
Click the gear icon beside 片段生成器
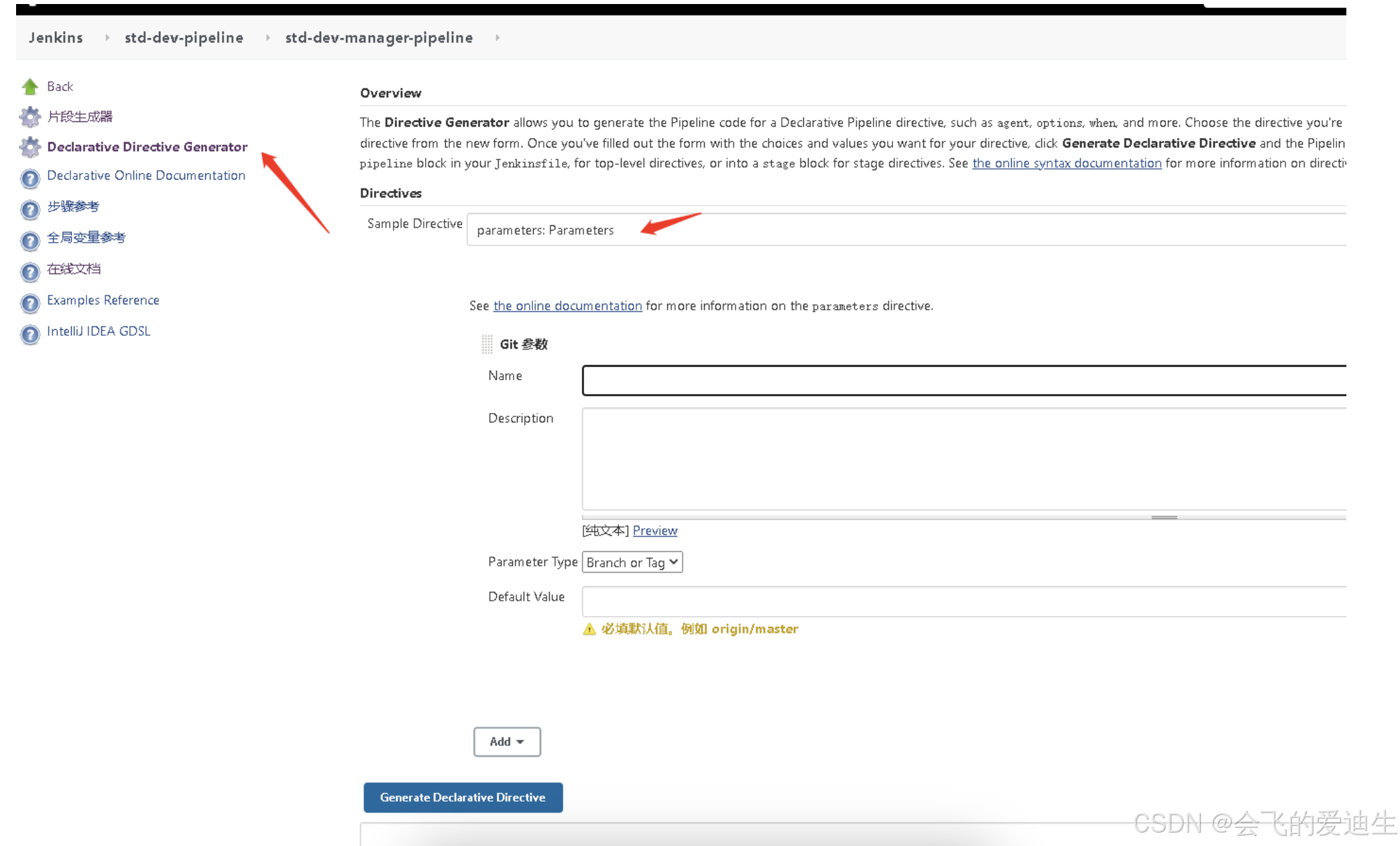coord(30,117)
